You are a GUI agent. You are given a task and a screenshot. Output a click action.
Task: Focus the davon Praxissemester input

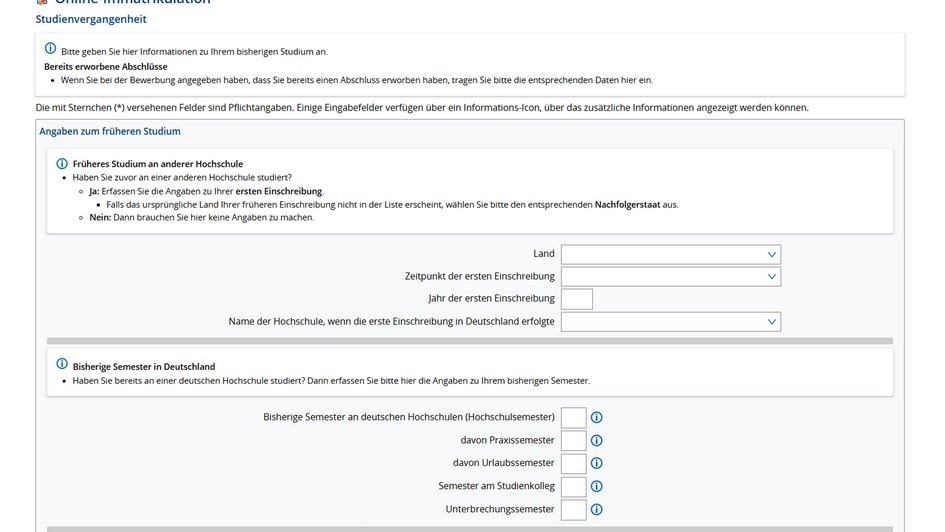point(573,440)
